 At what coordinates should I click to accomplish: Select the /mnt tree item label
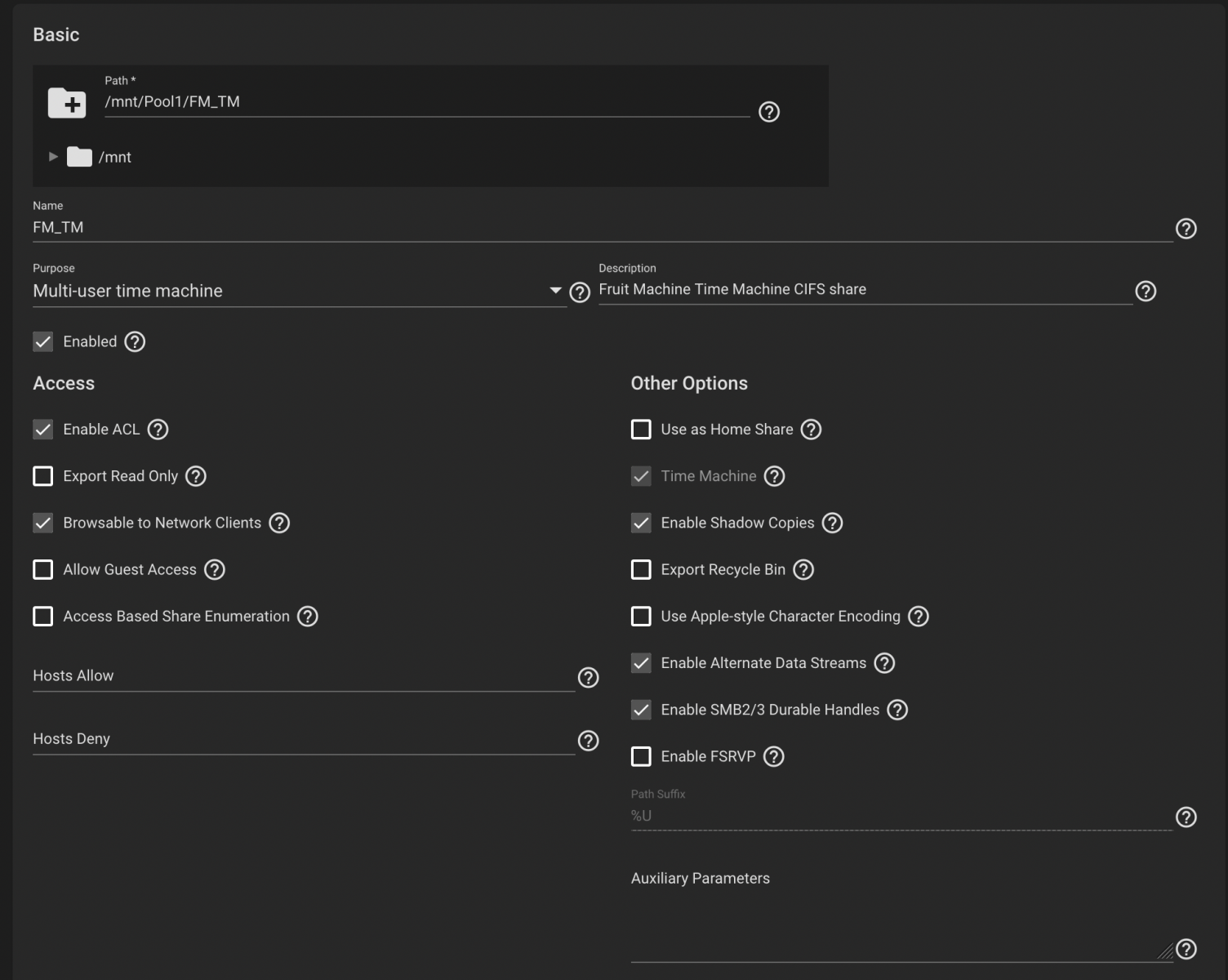pyautogui.click(x=115, y=158)
